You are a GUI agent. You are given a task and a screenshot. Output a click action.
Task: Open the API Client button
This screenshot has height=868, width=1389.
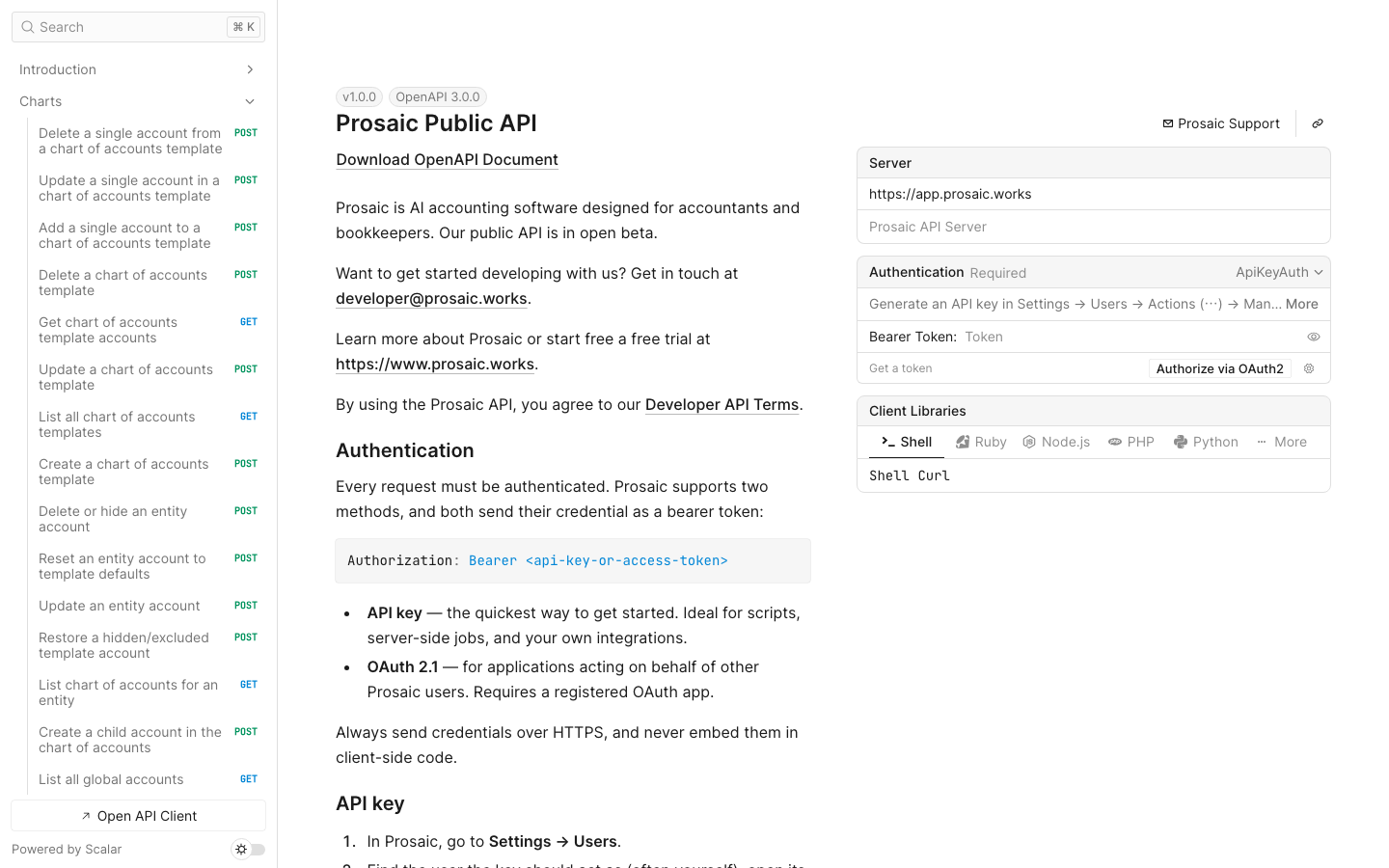pyautogui.click(x=139, y=816)
